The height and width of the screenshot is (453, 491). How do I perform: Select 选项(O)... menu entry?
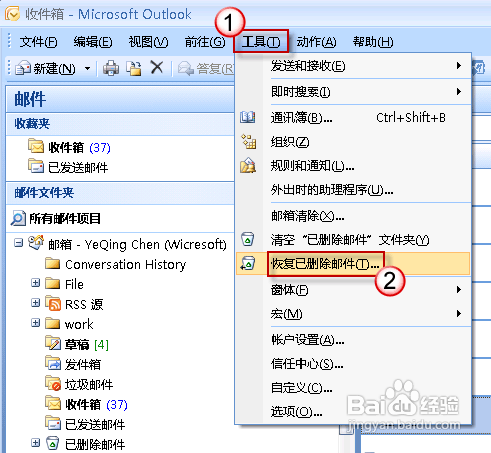353,412
